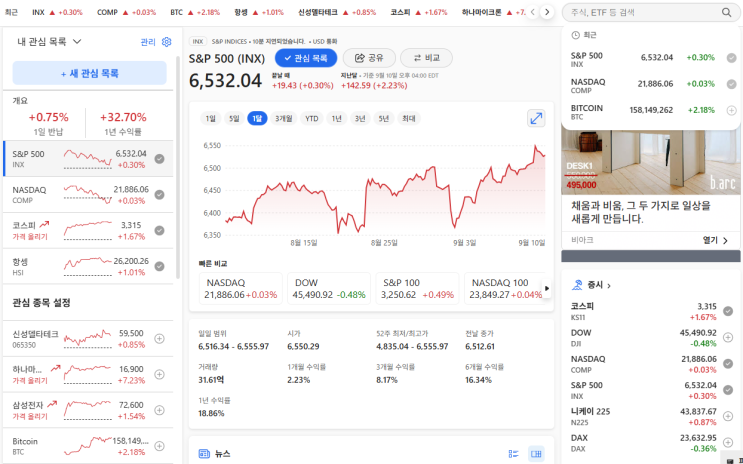The width and height of the screenshot is (743, 464).
Task: Switch news to list view icon
Action: tap(514, 454)
